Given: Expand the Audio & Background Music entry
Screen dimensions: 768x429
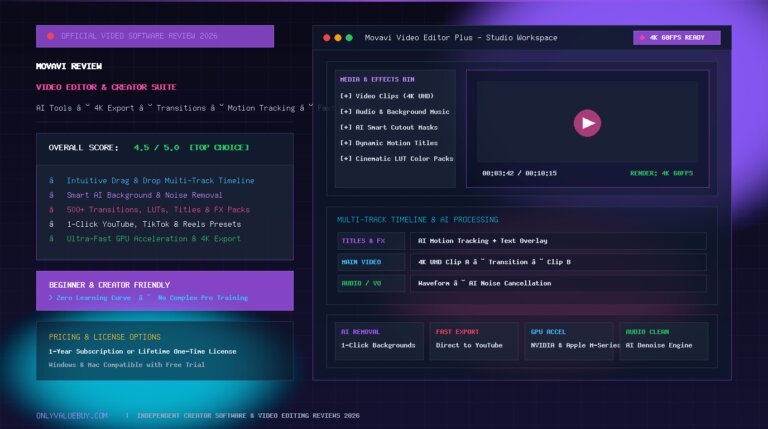Looking at the screenshot, I should (395, 112).
